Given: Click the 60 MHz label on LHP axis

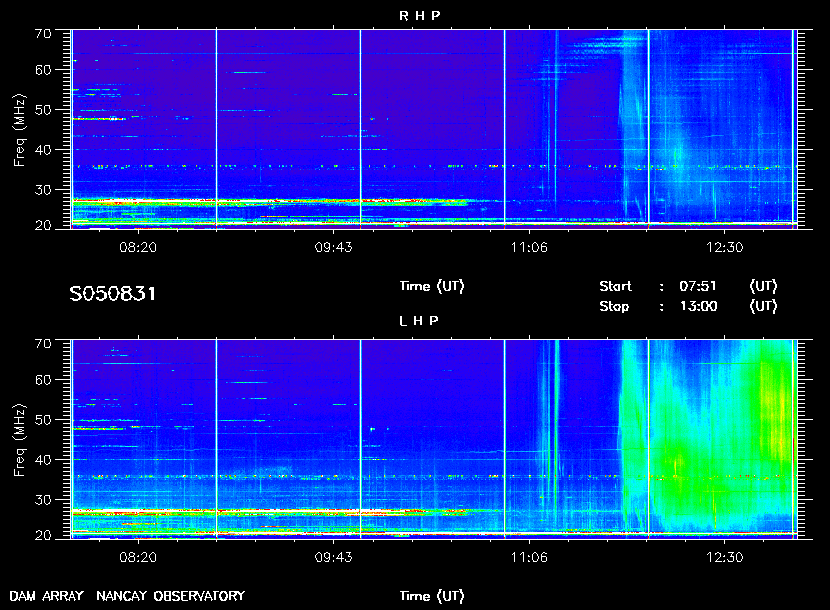Looking at the screenshot, I should 43,380.
